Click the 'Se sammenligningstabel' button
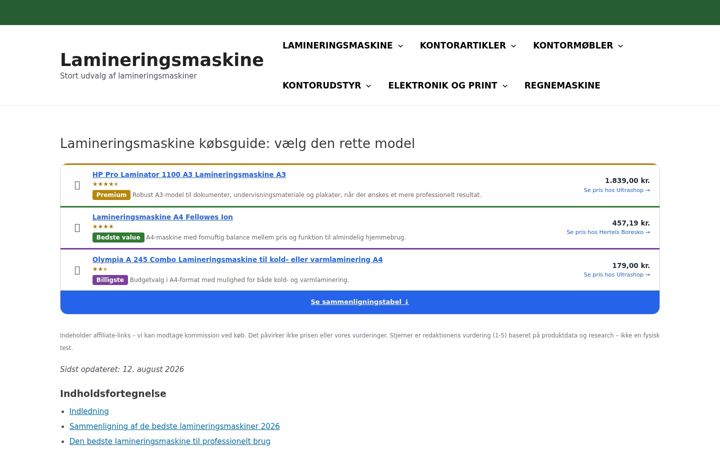Viewport: 720px width, 450px height. tap(360, 302)
